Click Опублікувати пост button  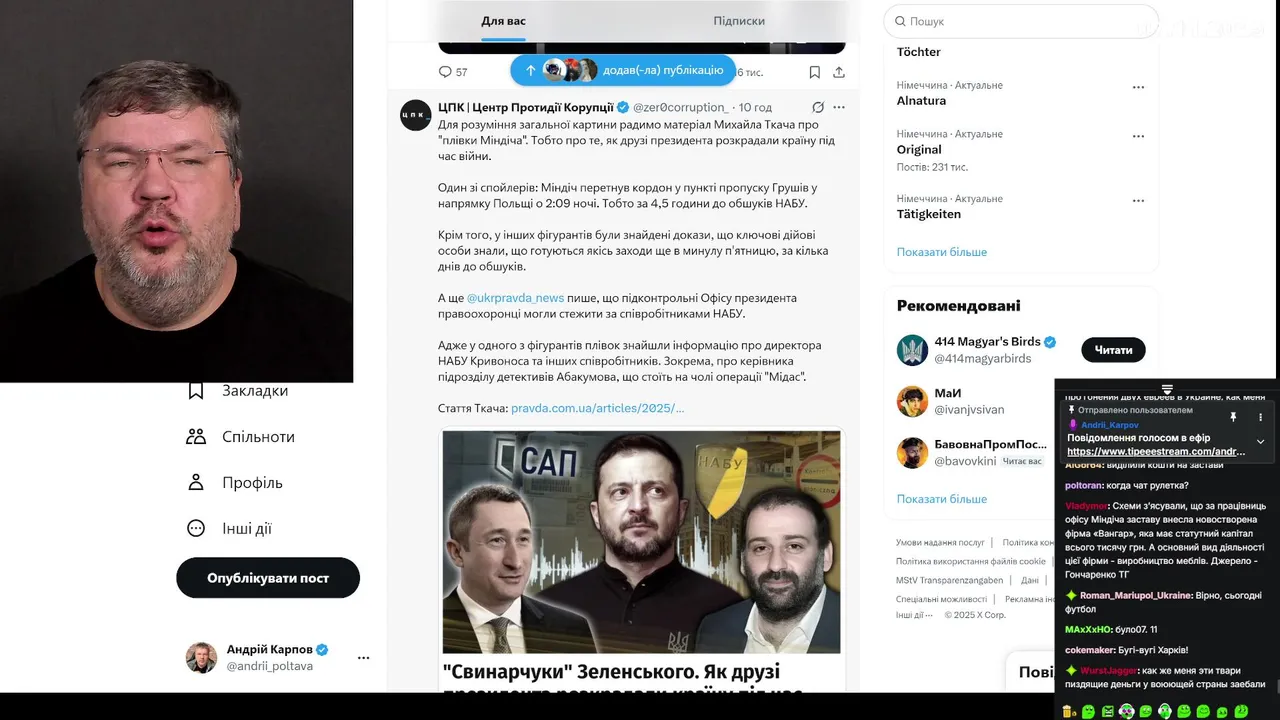[x=268, y=578]
